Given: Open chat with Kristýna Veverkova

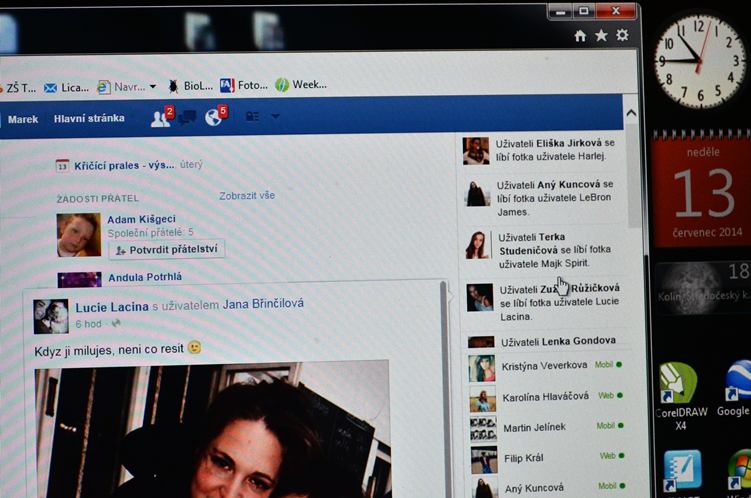Looking at the screenshot, I should coord(547,367).
